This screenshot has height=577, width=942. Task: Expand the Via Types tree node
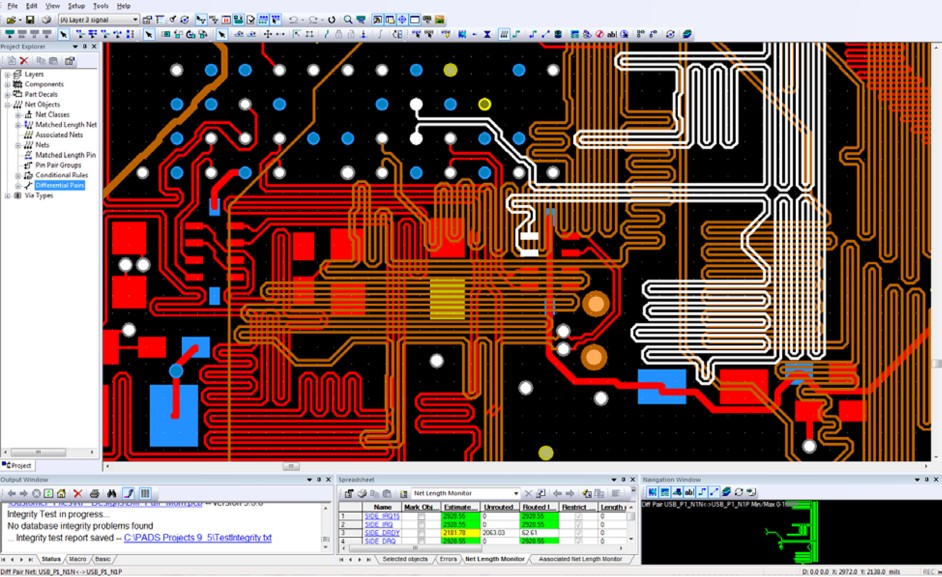coord(8,196)
